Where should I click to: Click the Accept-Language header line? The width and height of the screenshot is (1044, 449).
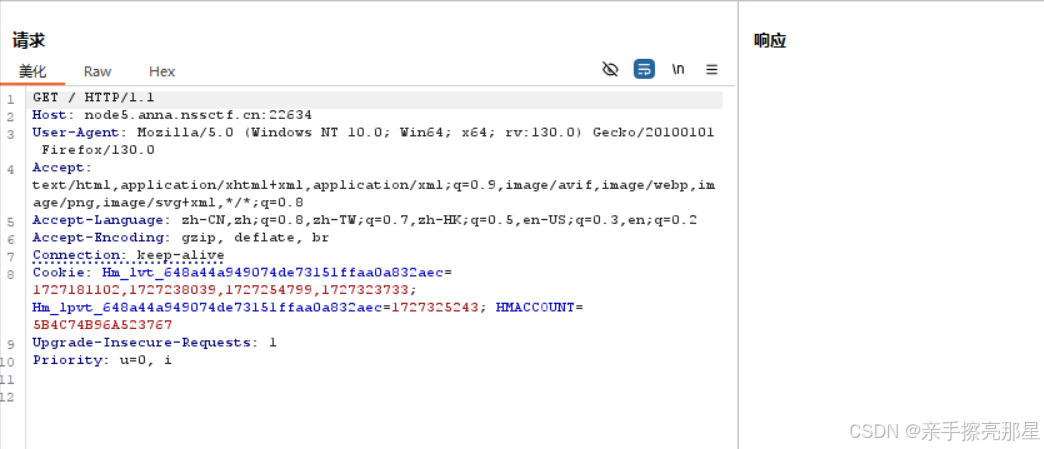tap(364, 220)
